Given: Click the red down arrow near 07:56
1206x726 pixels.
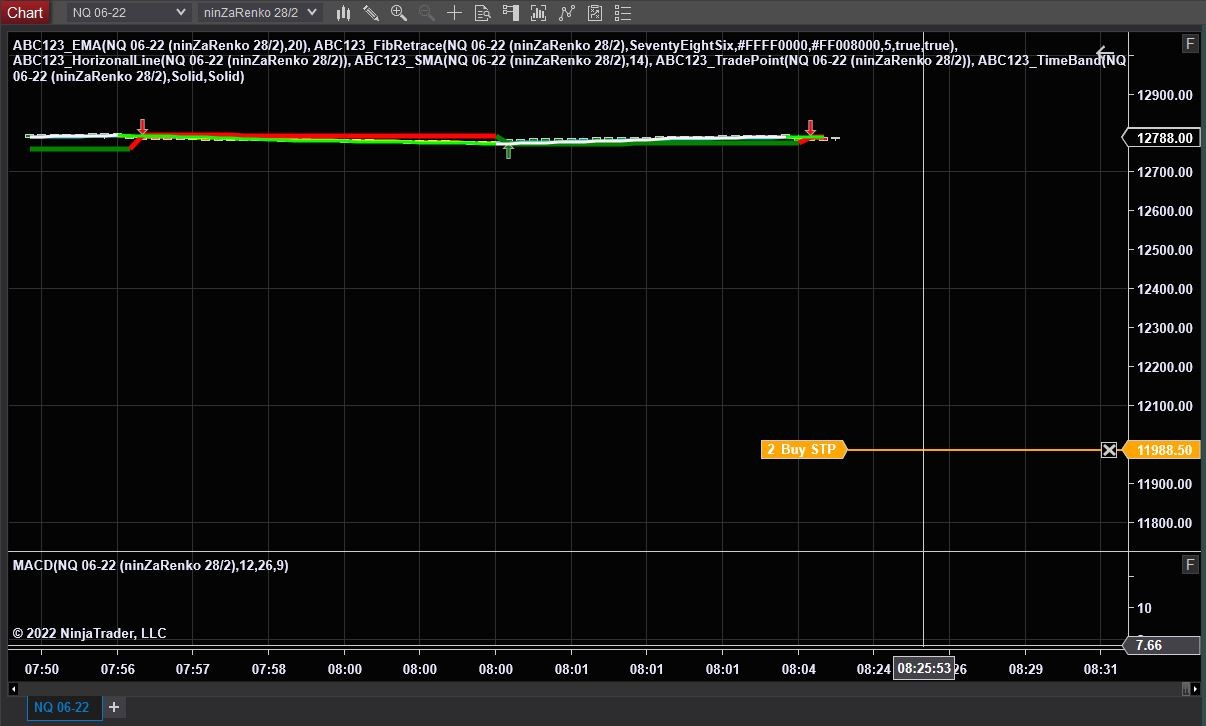Looking at the screenshot, I should pyautogui.click(x=143, y=126).
